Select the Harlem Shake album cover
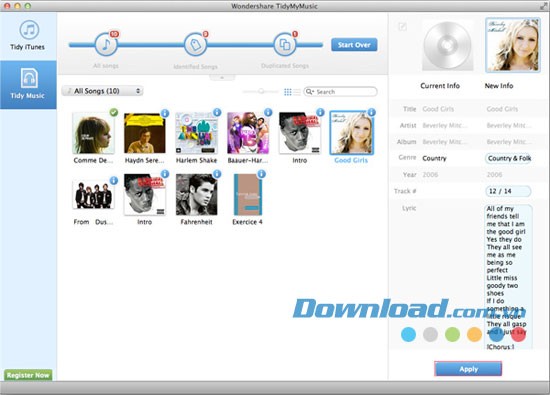550x395 pixels. 196,133
